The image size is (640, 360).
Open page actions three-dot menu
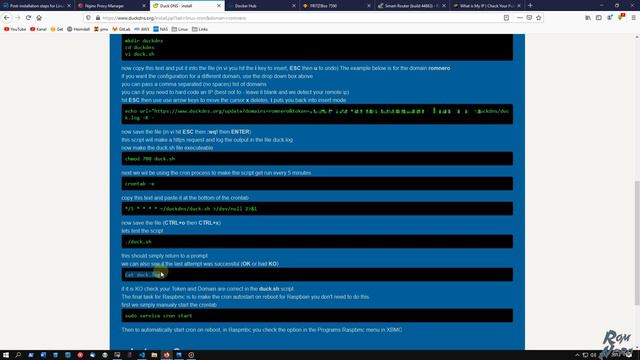coord(520,18)
